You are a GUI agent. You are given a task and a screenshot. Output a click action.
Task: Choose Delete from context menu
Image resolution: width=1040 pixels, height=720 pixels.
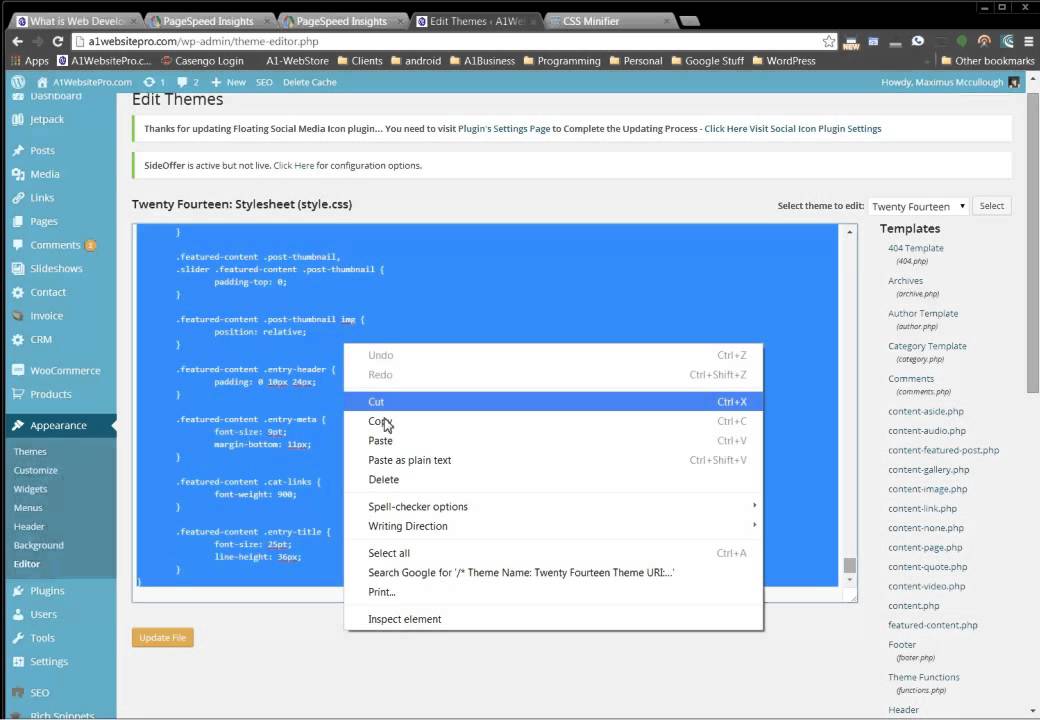(x=553, y=479)
